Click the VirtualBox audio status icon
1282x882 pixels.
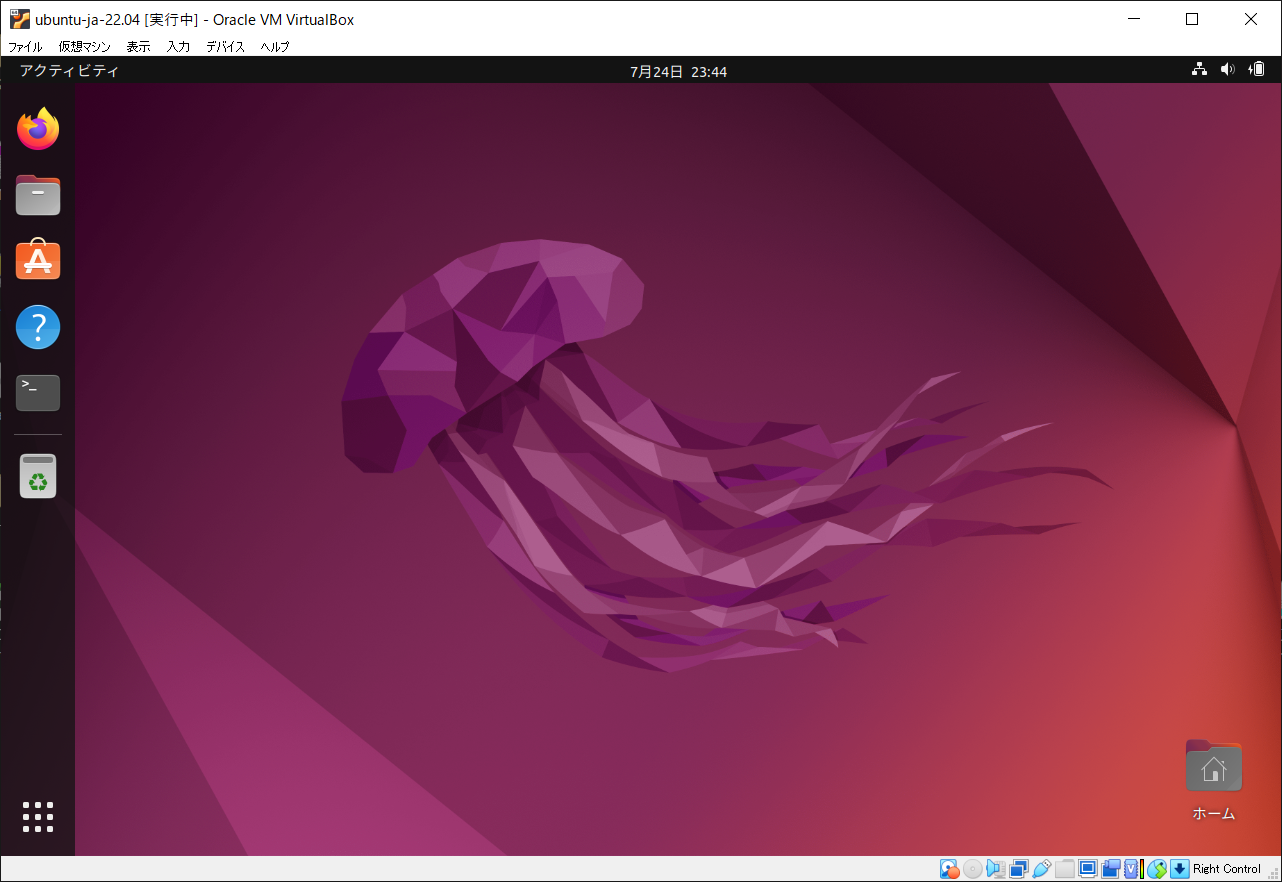996,868
